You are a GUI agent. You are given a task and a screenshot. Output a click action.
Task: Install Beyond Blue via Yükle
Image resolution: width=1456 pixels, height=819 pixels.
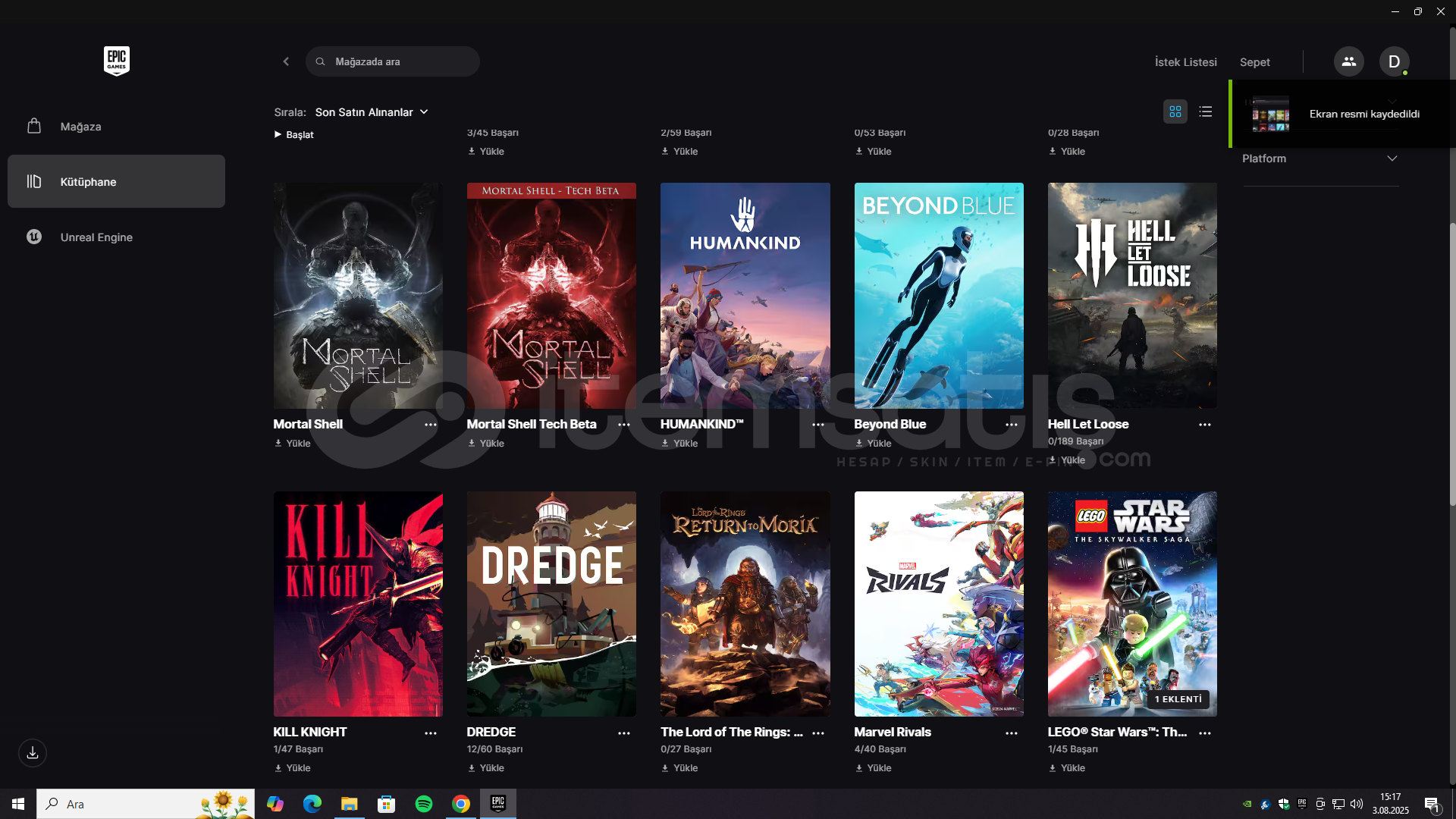874,444
